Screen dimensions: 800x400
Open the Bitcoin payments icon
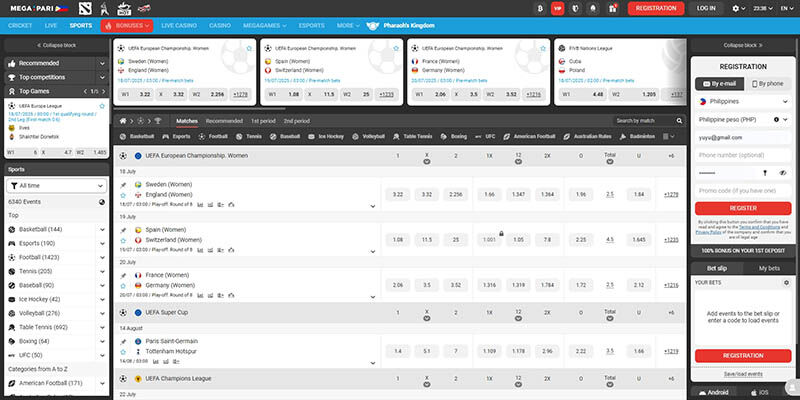point(540,8)
